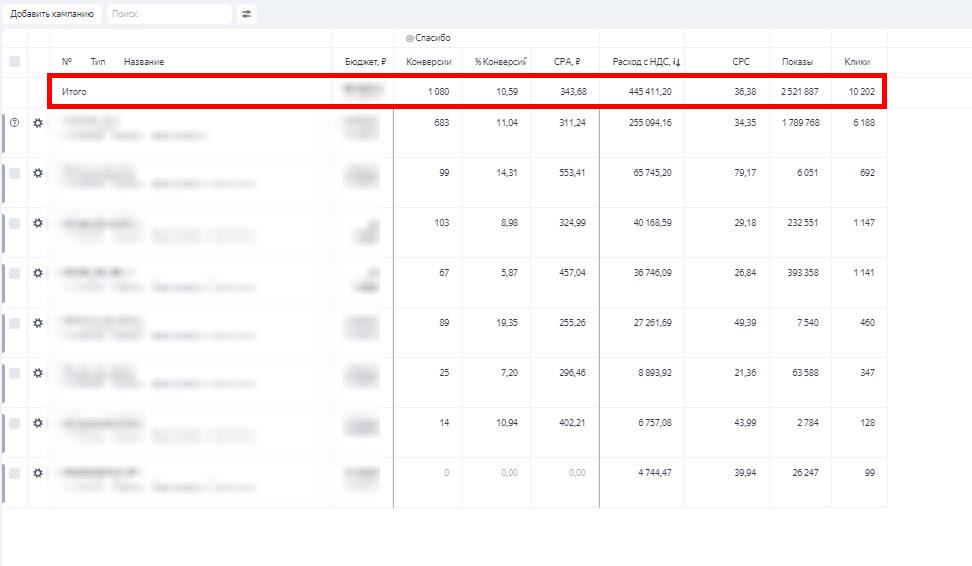Click the Бюджет, ₽ column header
The width and height of the screenshot is (972, 566).
(366, 61)
